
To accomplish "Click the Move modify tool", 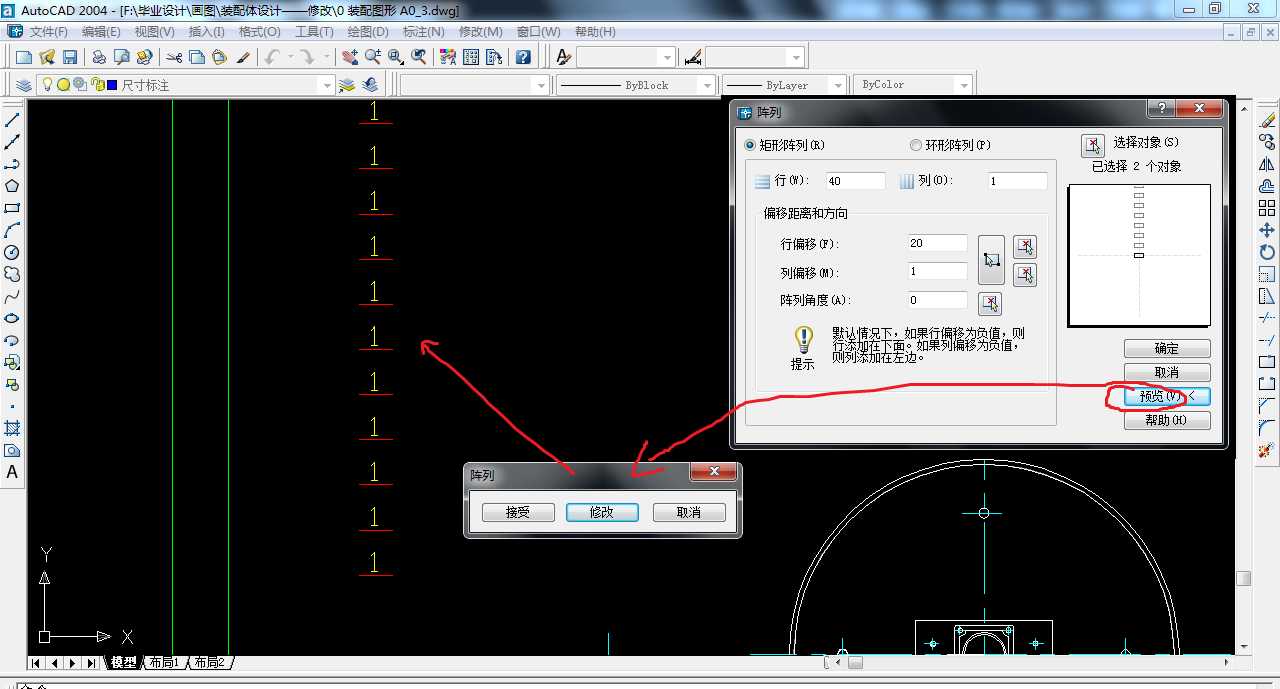I will (1267, 230).
